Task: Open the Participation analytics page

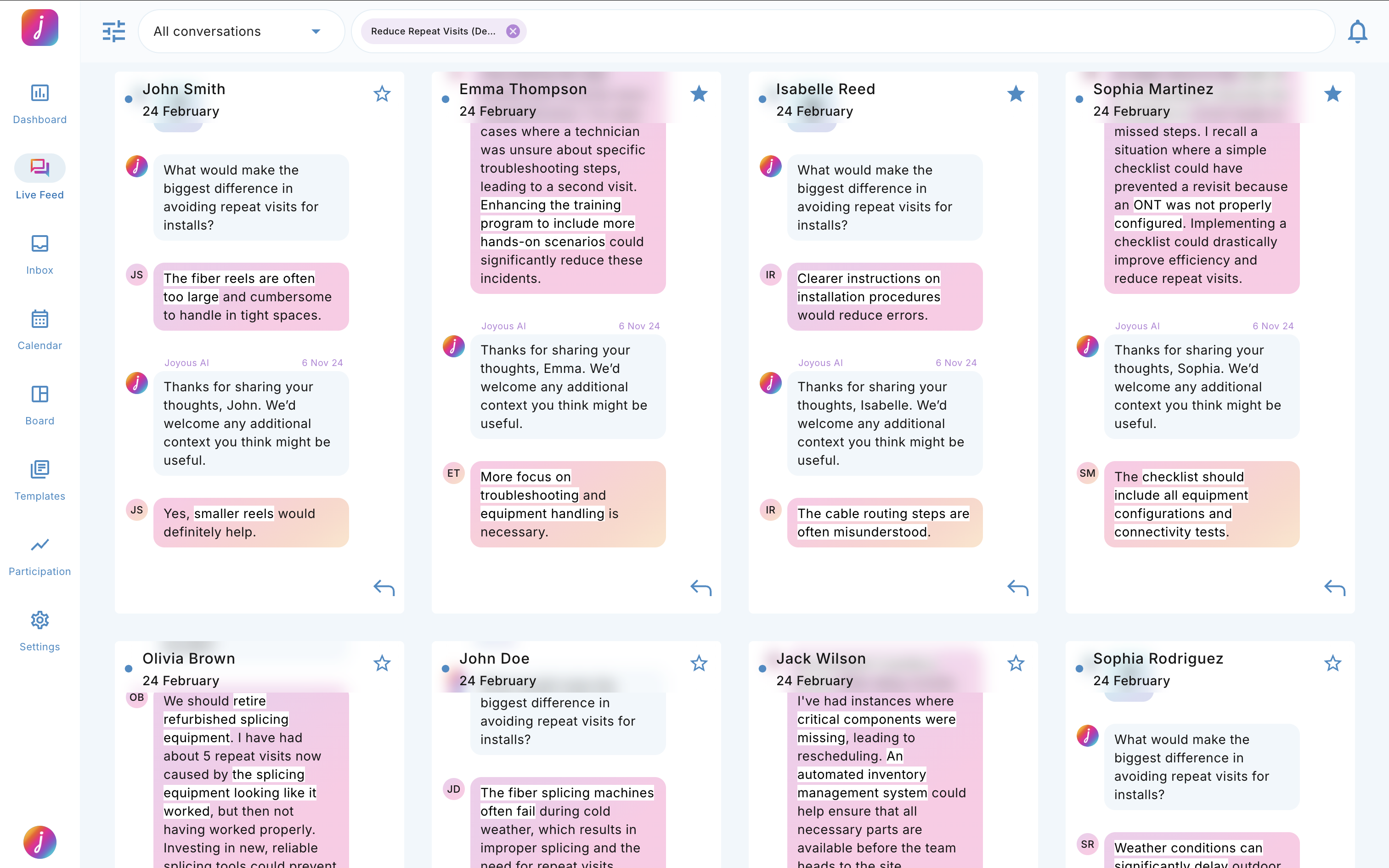Action: tap(40, 556)
